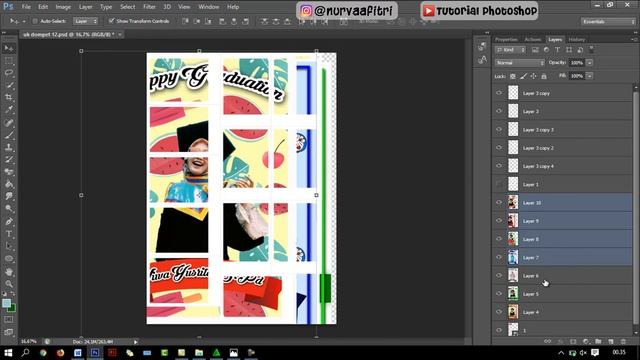The image size is (640, 360).
Task: Open the status bar info arrow
Action: (136, 342)
